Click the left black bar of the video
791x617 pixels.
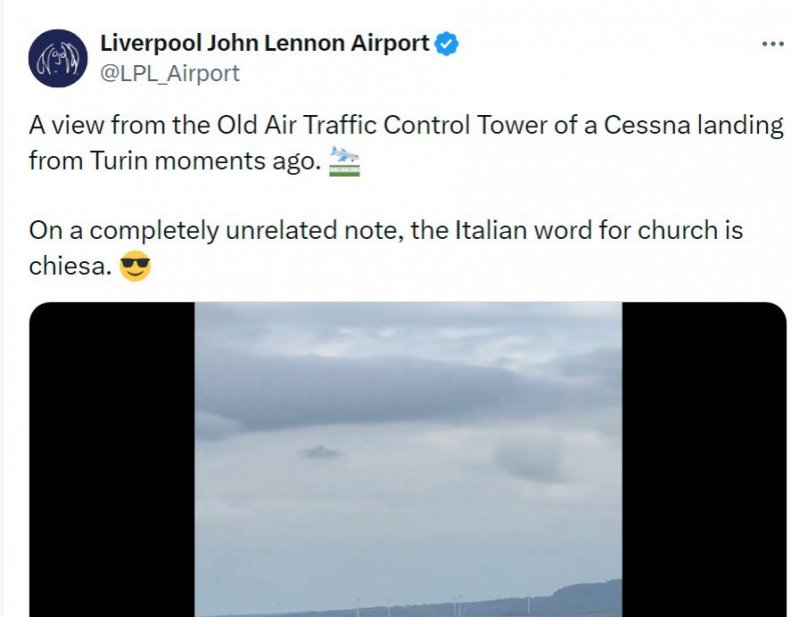click(x=111, y=459)
